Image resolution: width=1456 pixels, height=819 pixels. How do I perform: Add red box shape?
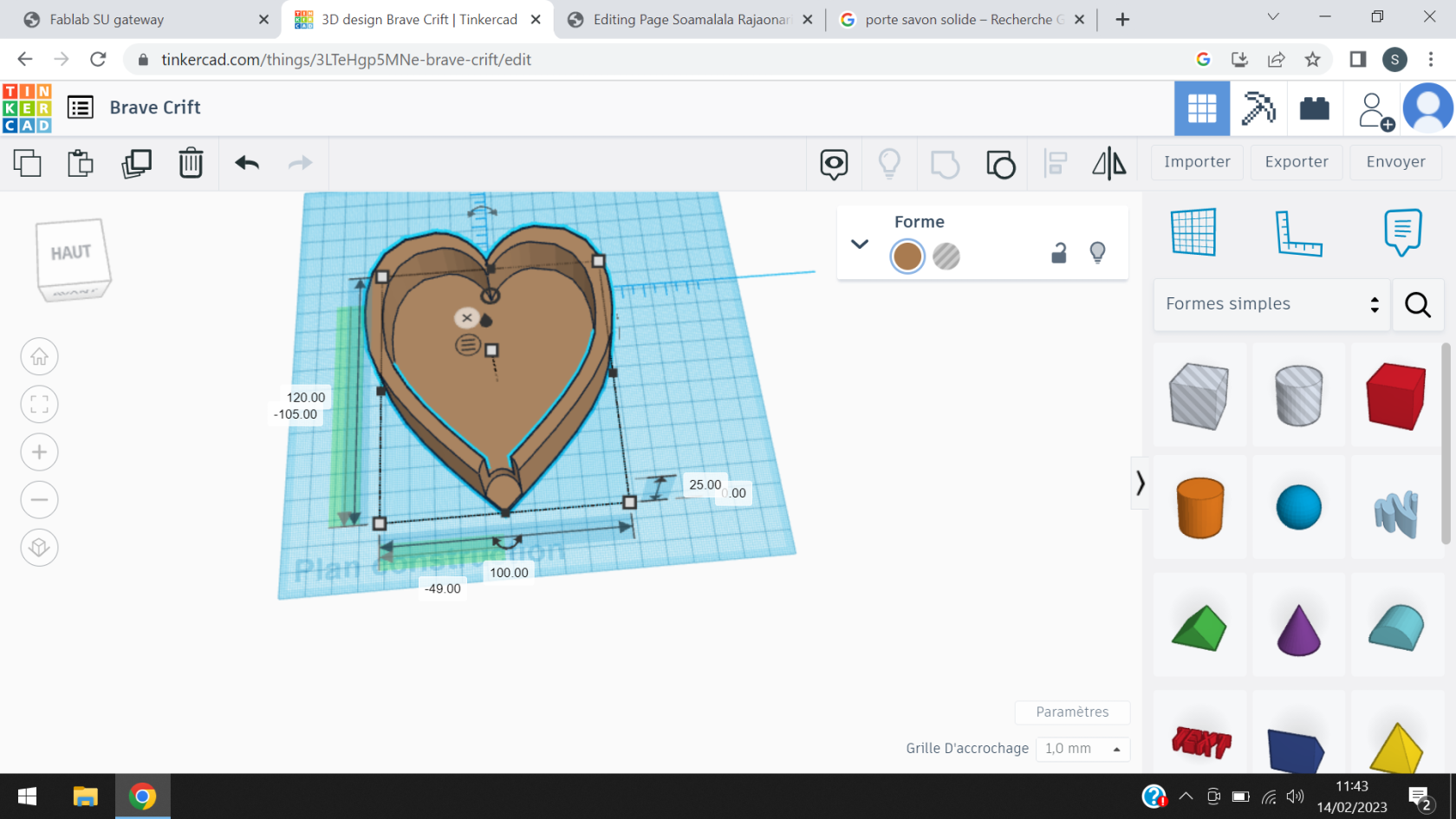click(x=1396, y=396)
